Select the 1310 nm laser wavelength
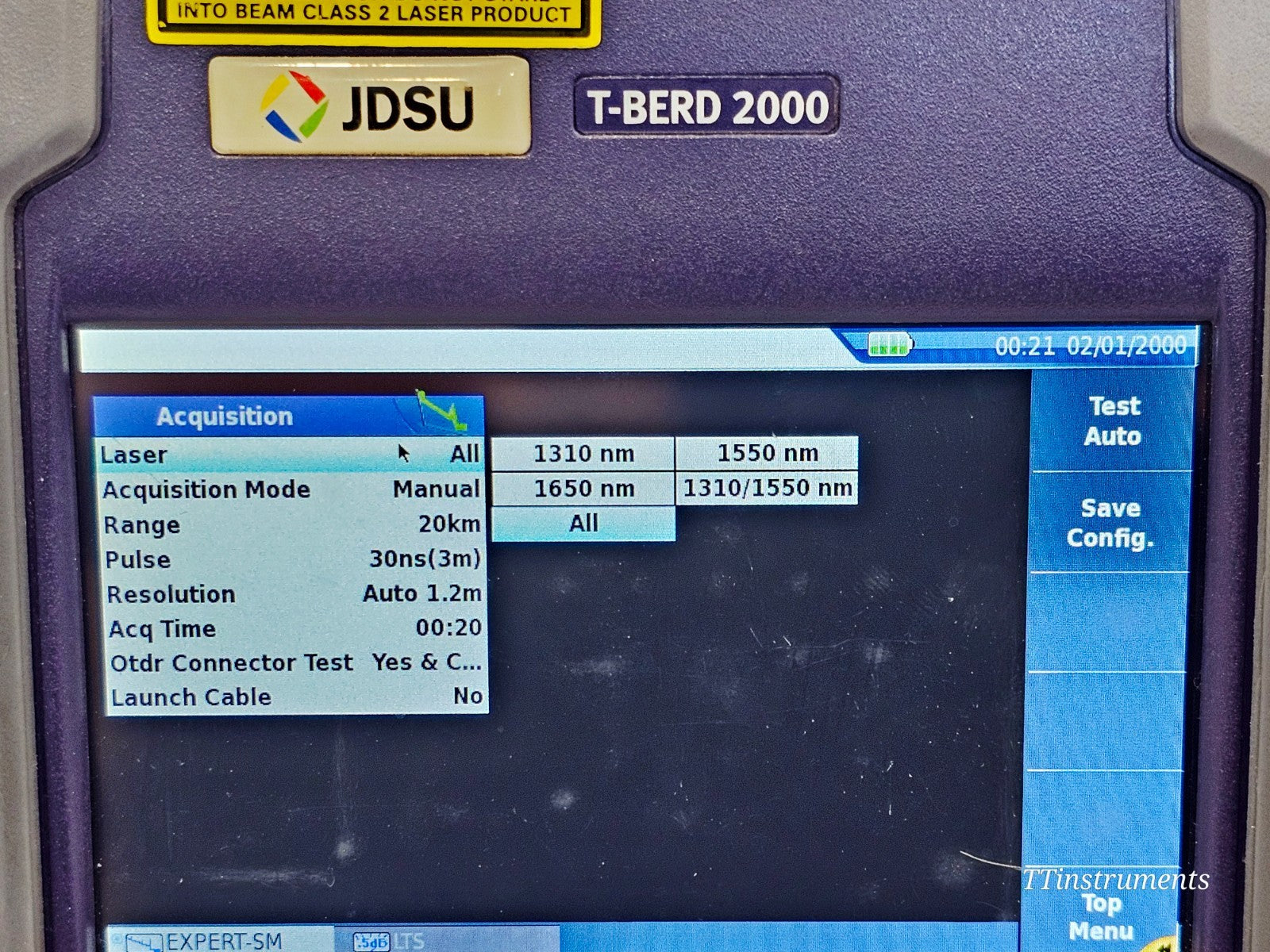Image resolution: width=1270 pixels, height=952 pixels. click(x=583, y=452)
